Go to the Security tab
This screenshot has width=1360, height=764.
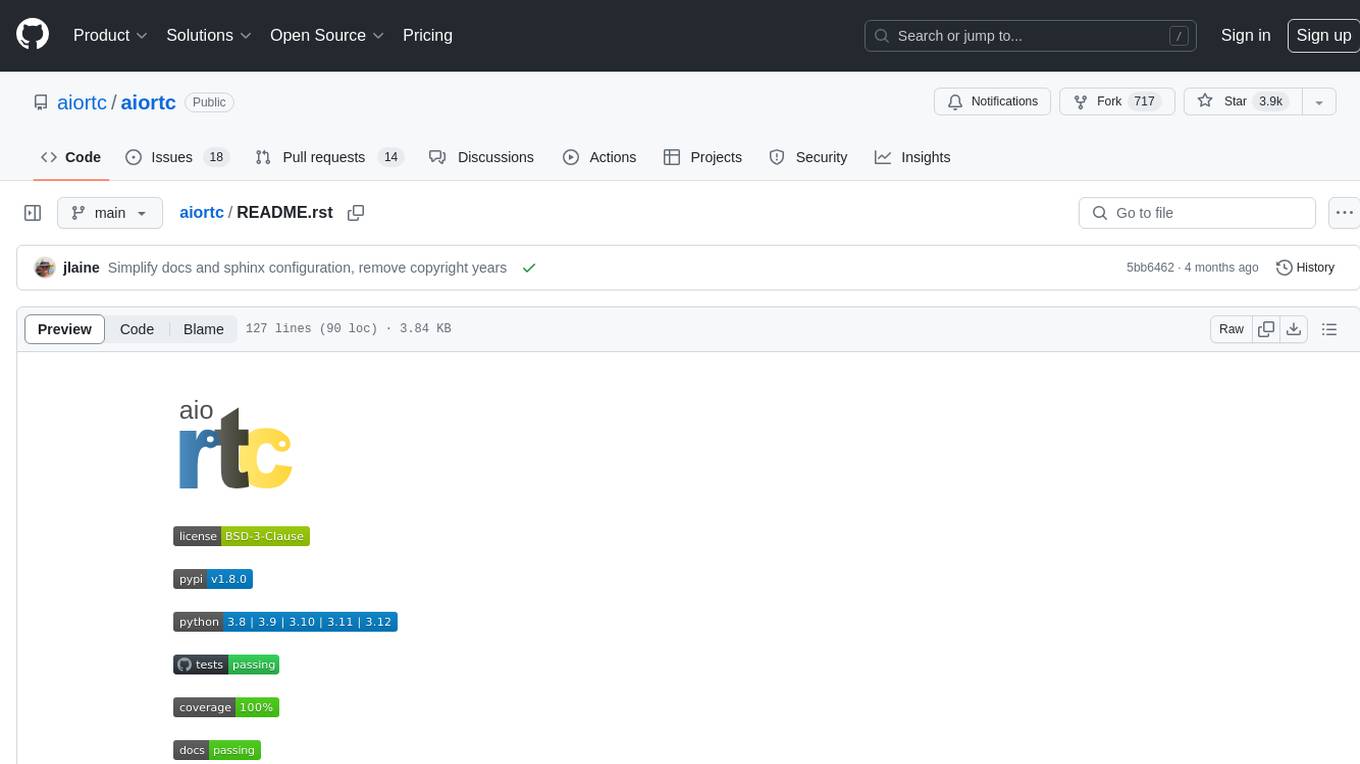[807, 157]
